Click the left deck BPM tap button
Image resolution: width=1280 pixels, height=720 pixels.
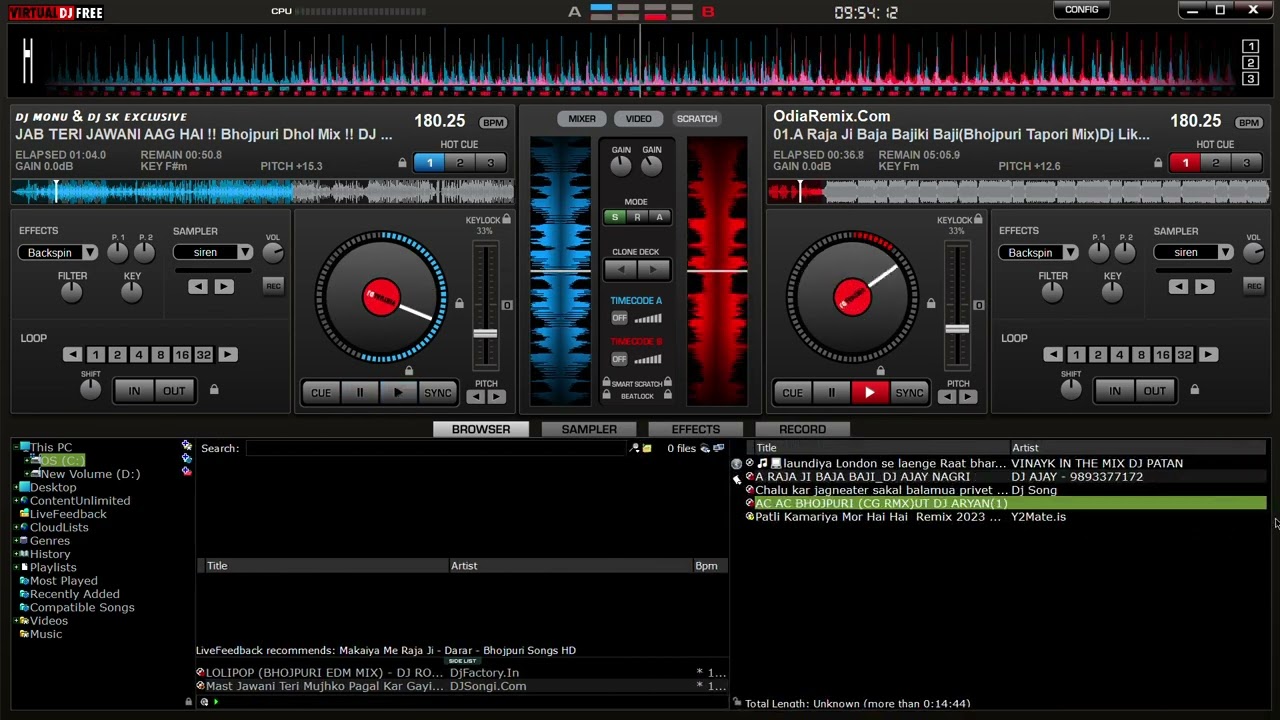[493, 122]
